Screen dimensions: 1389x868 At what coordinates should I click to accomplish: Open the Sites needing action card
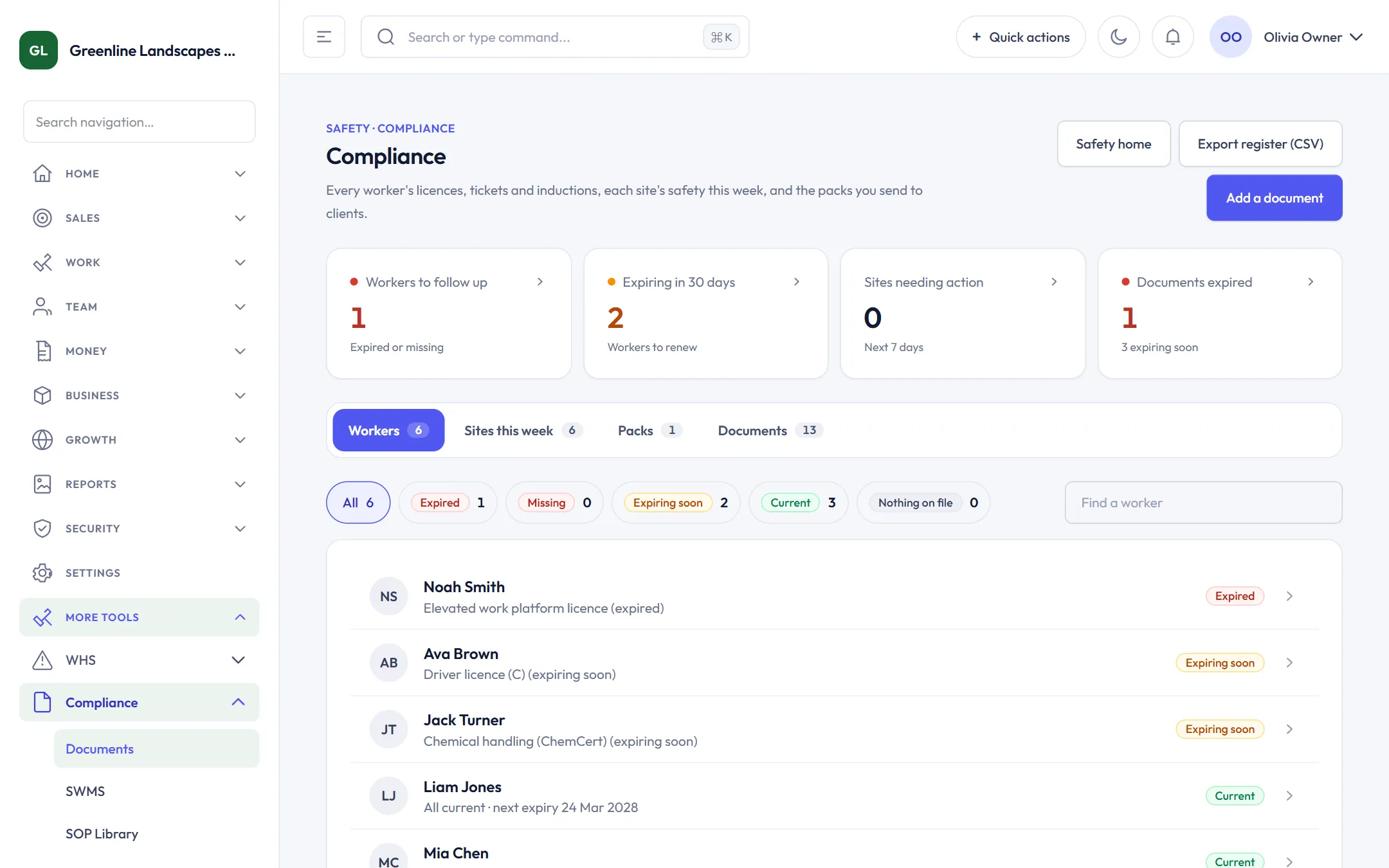[963, 314]
